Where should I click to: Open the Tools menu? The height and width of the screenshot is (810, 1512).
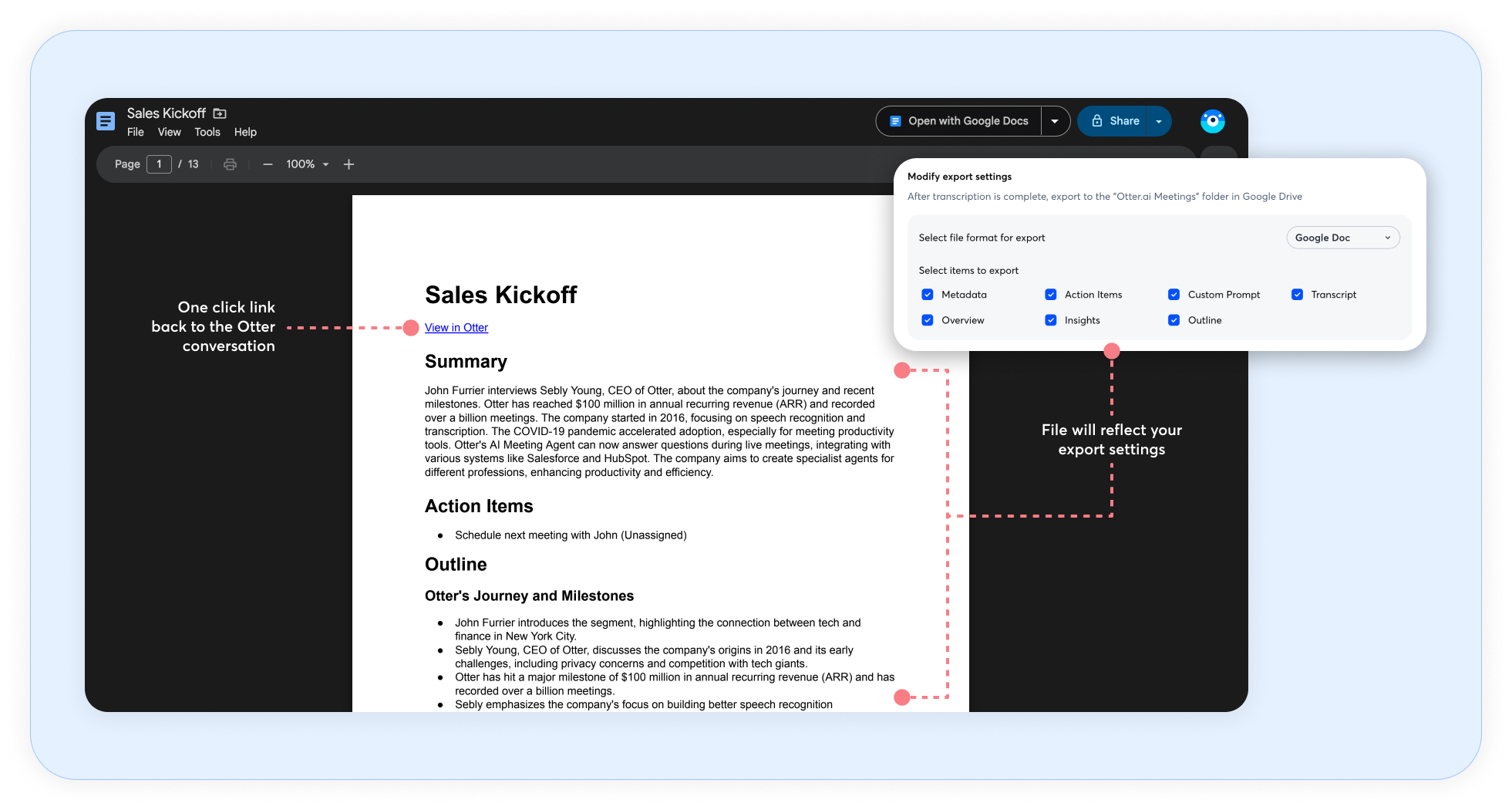click(x=207, y=132)
